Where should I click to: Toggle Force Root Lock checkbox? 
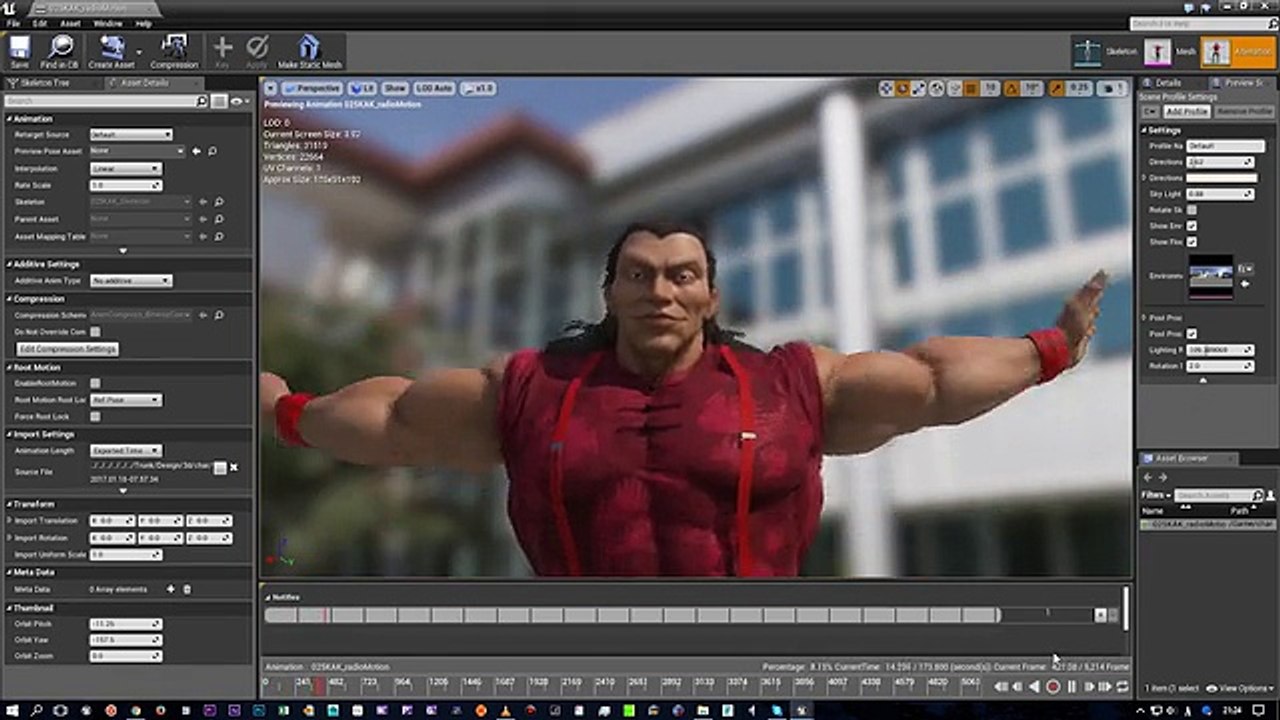coord(95,416)
